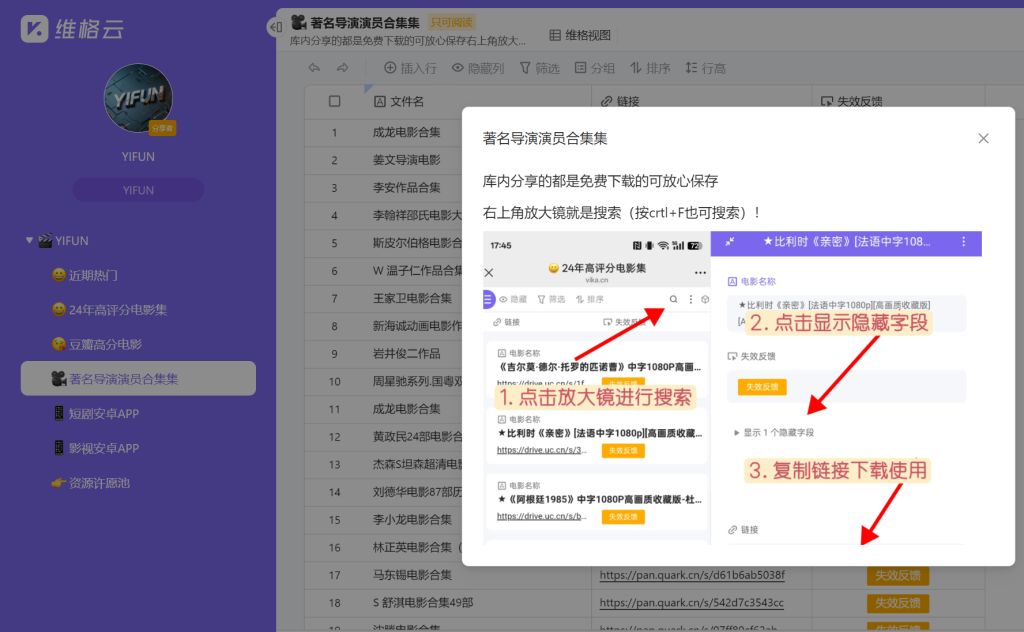Open the 筛选 filter tool
1024x632 pixels.
pos(539,68)
